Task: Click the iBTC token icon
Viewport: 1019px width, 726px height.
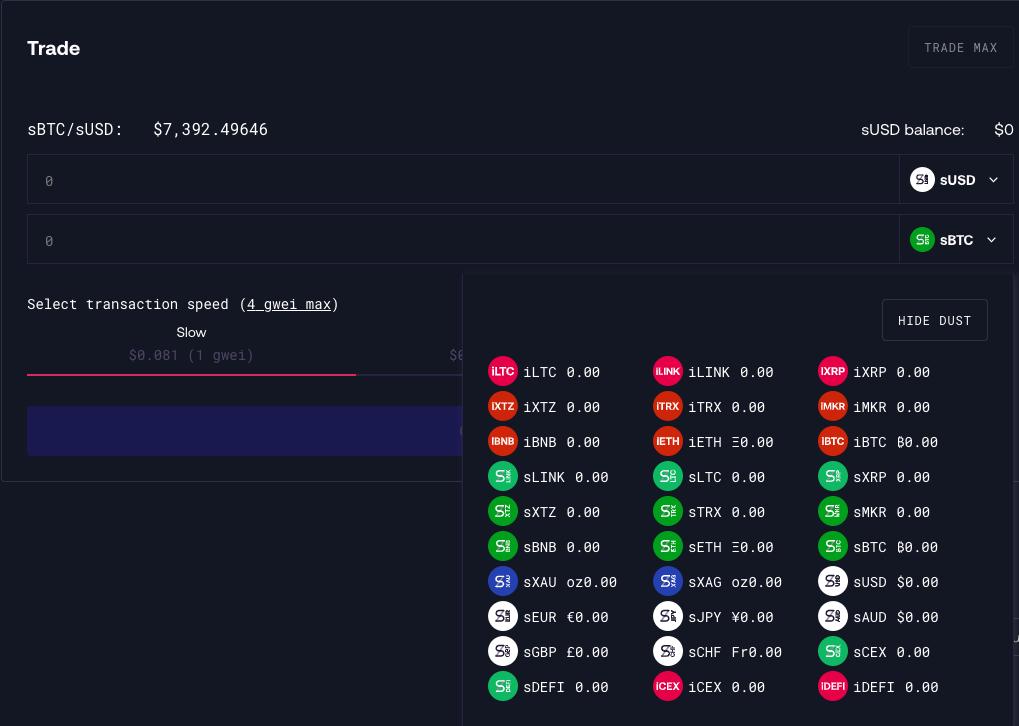Action: tap(832, 442)
